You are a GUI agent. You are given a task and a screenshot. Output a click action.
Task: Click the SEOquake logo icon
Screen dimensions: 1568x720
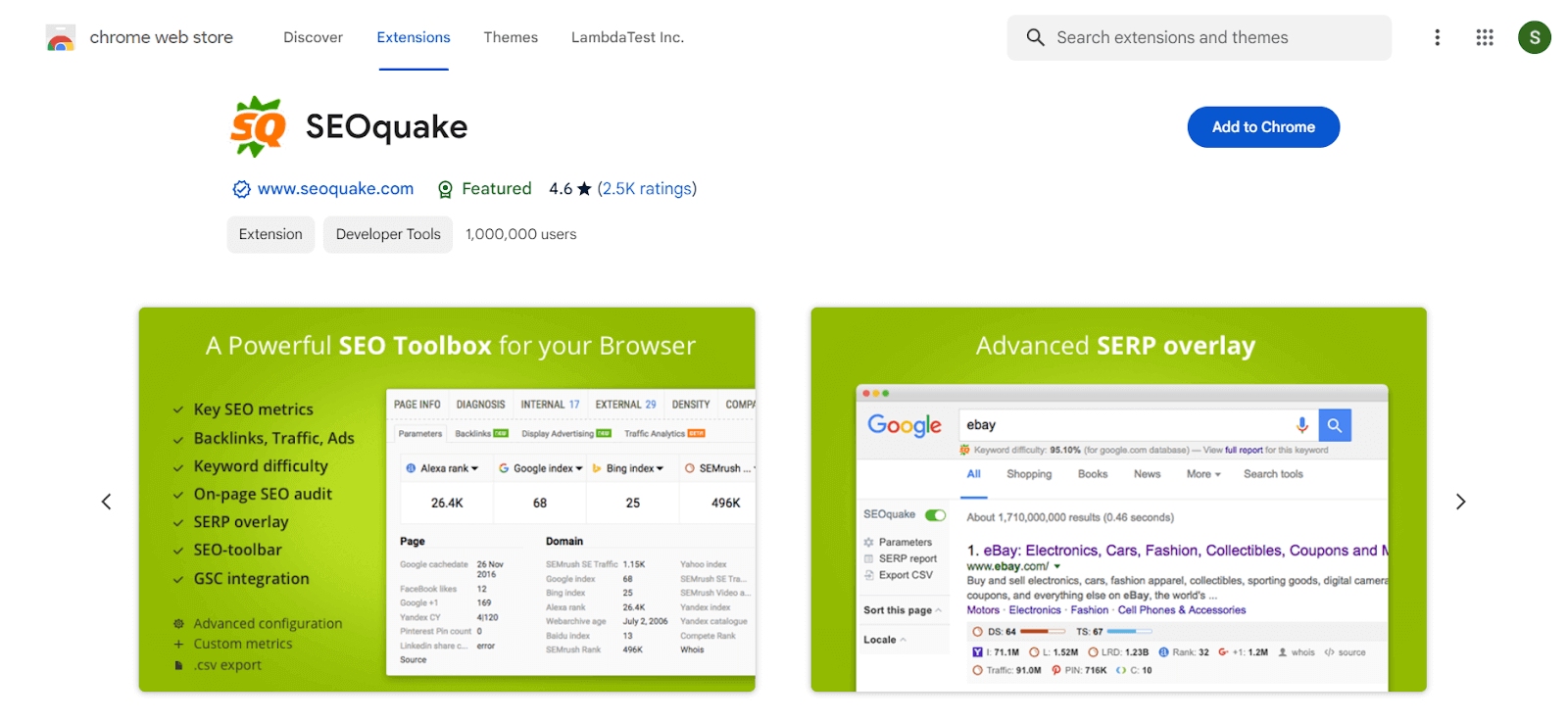pyautogui.click(x=258, y=126)
